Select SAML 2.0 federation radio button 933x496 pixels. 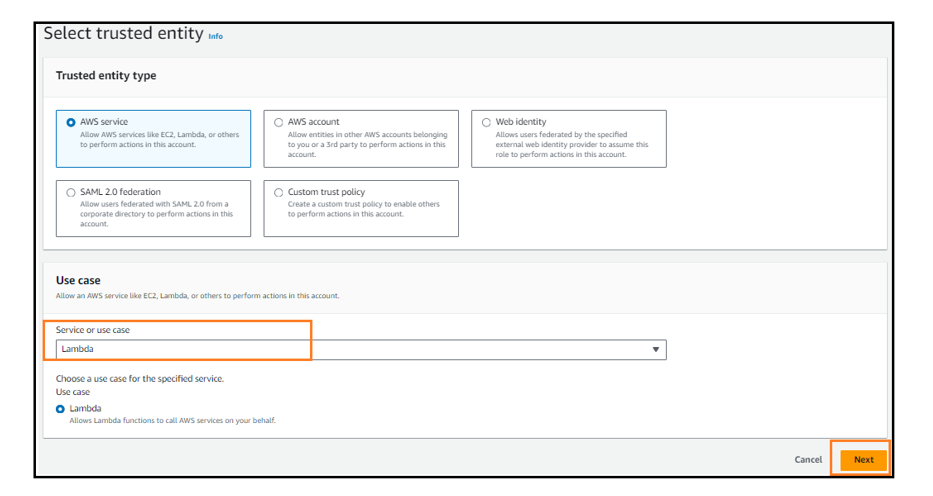click(71, 192)
